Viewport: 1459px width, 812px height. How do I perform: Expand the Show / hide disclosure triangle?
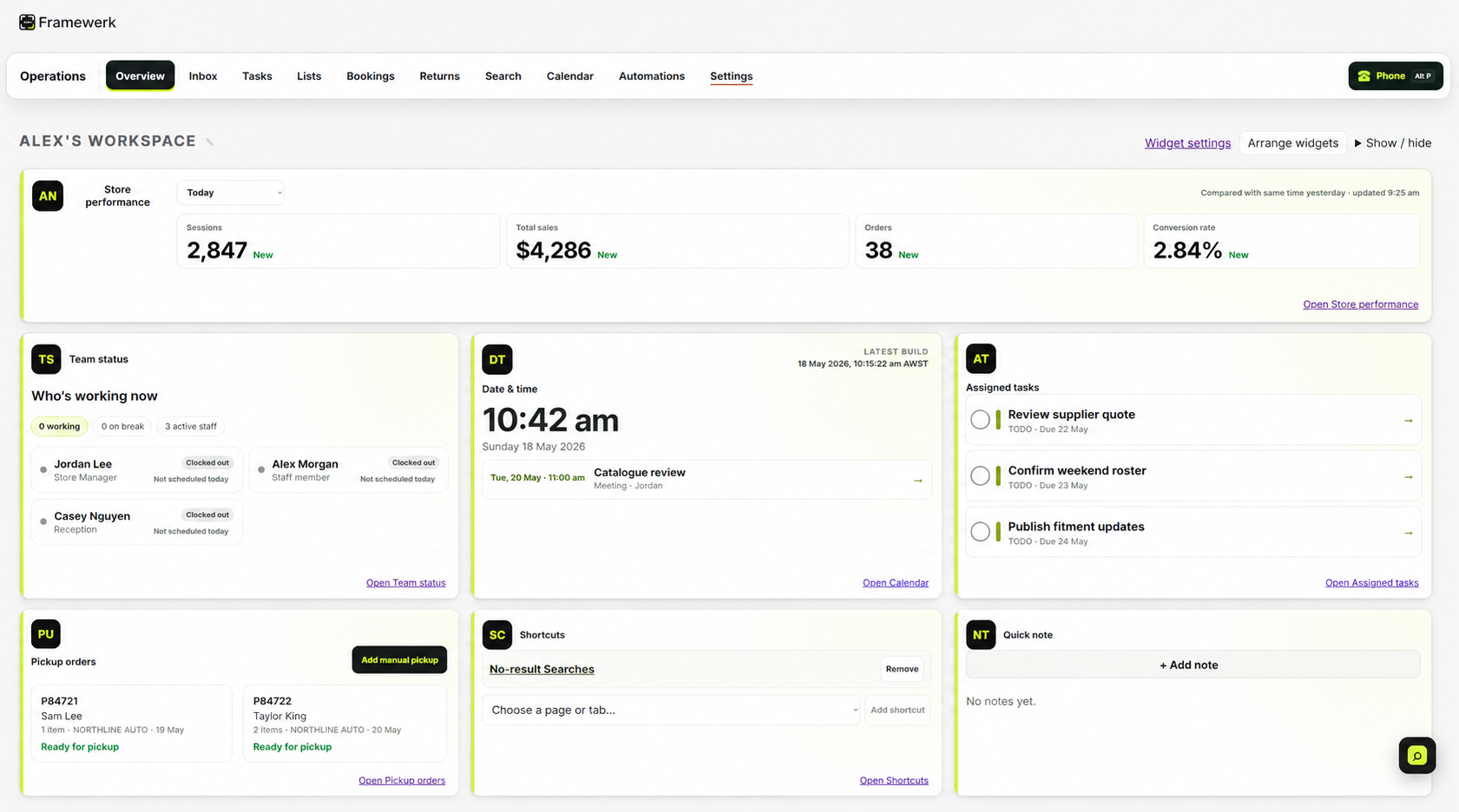[1358, 143]
